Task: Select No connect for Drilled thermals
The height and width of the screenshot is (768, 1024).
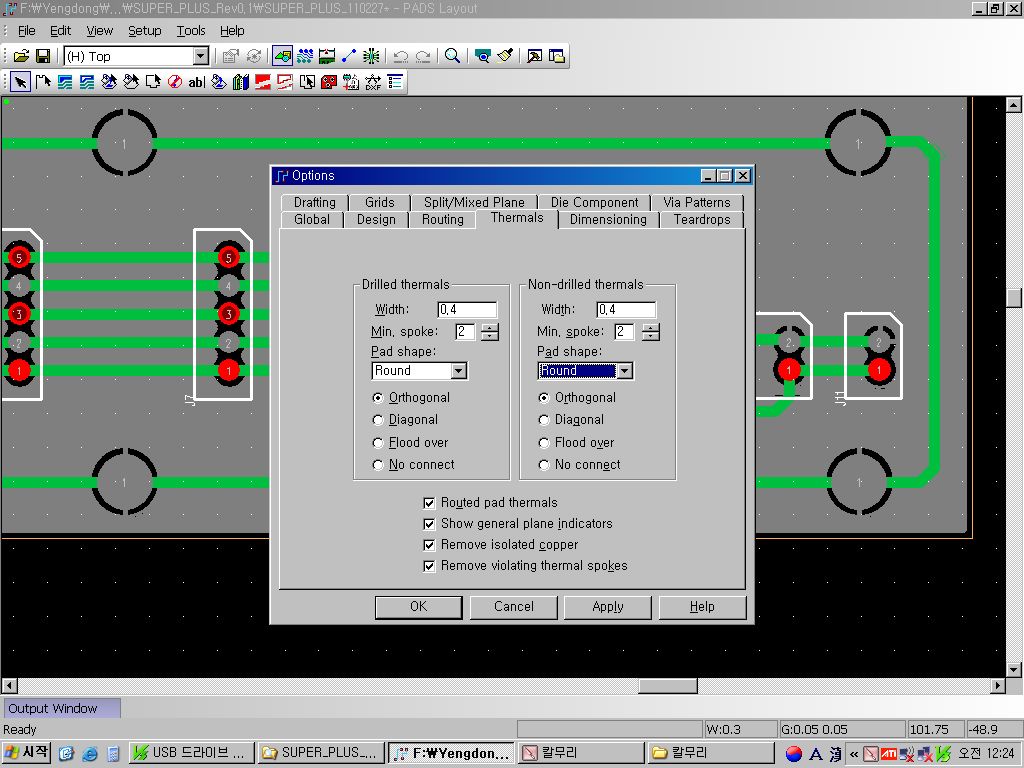Action: pyautogui.click(x=377, y=465)
